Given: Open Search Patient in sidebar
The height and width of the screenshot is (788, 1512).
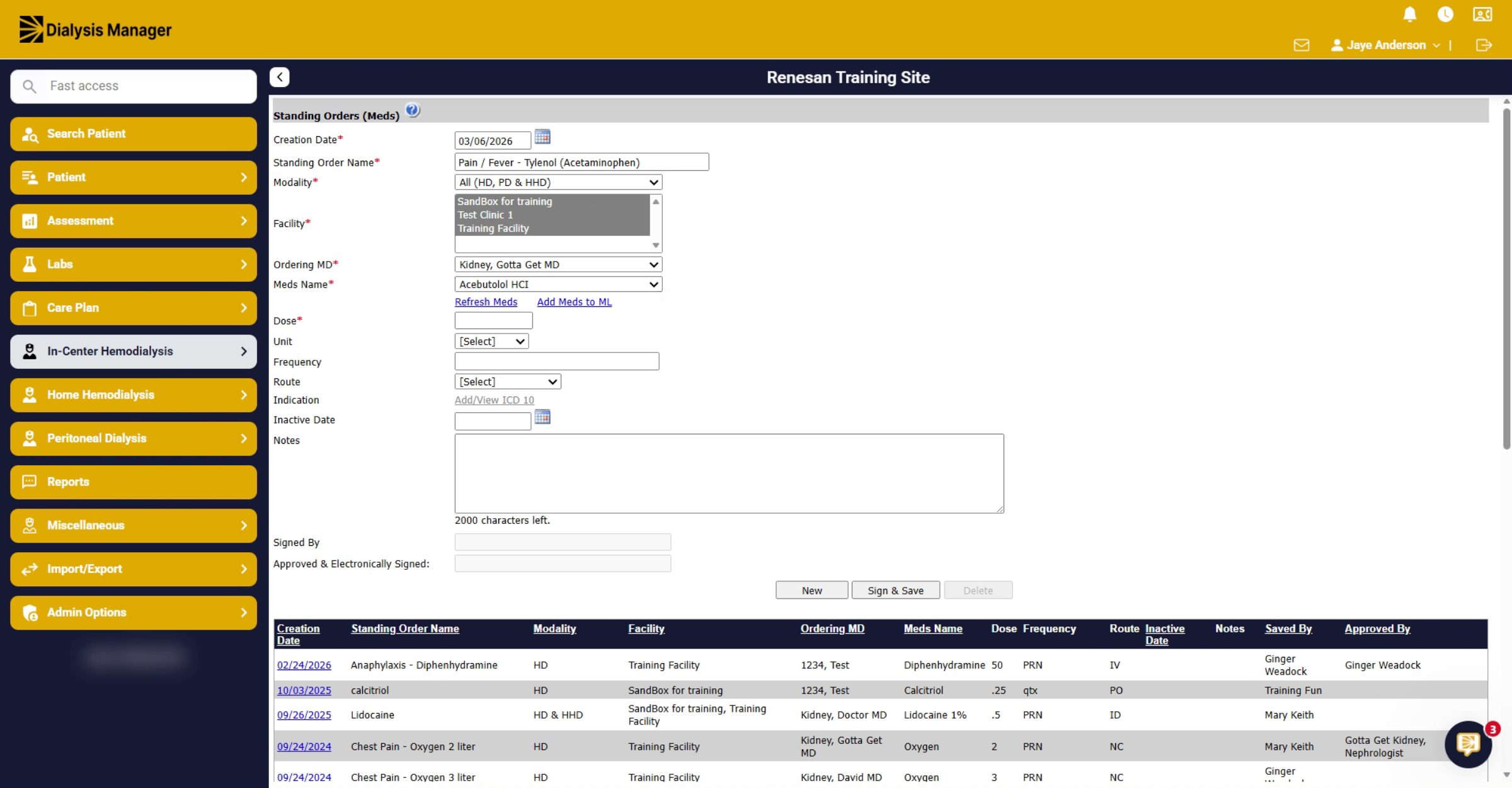Looking at the screenshot, I should point(134,134).
